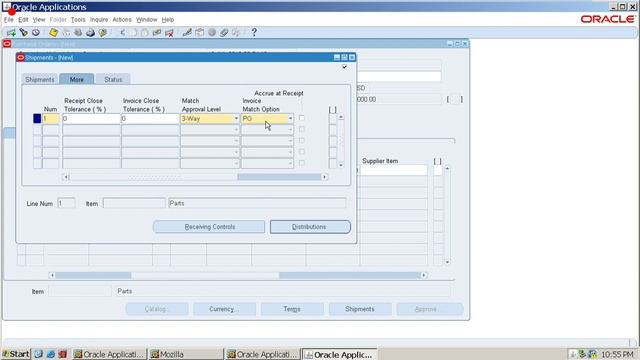Click the Start button on the taskbar
The width and height of the screenshot is (640, 360).
(x=16, y=354)
